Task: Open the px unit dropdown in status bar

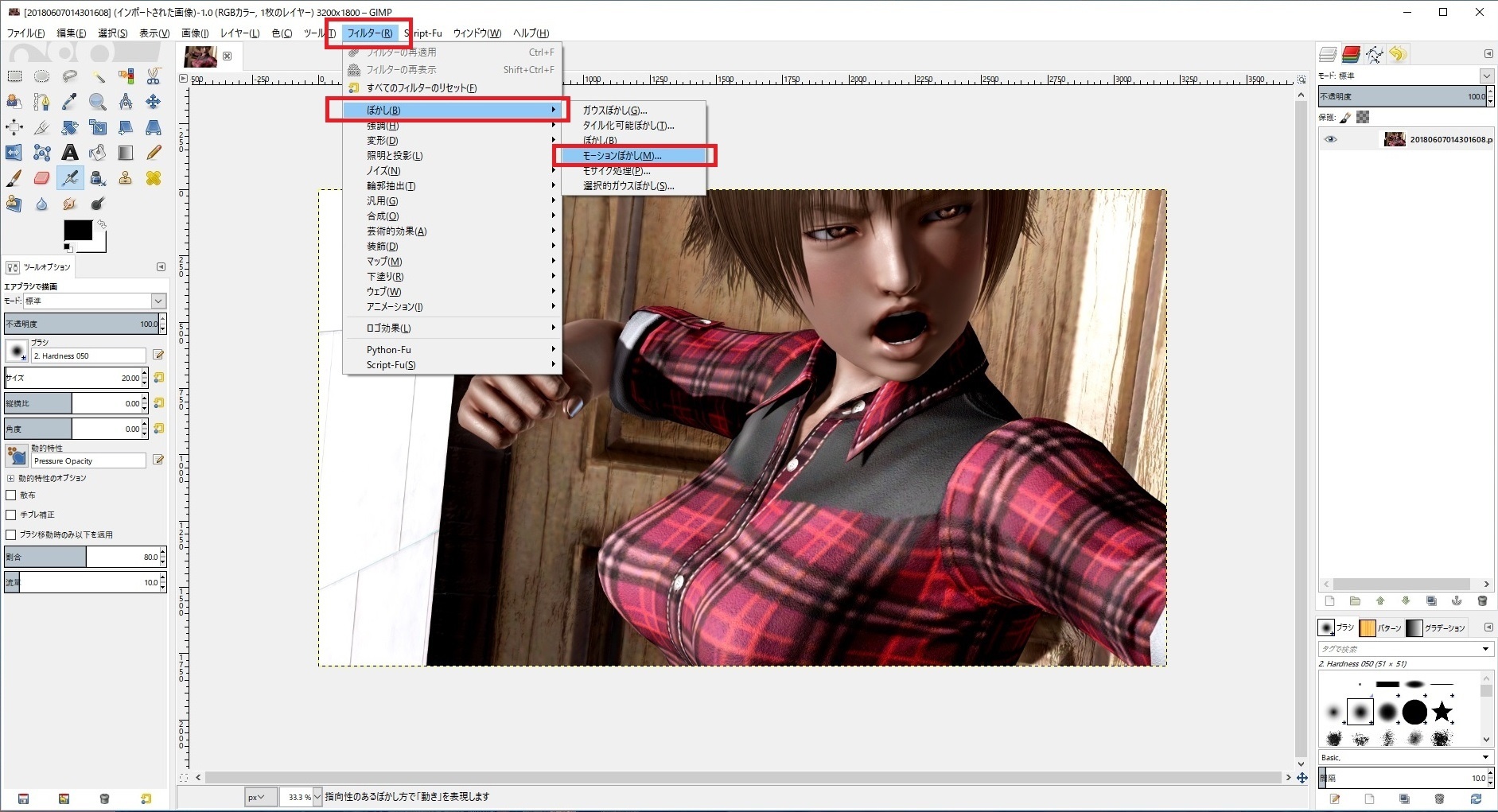Action: [260, 797]
